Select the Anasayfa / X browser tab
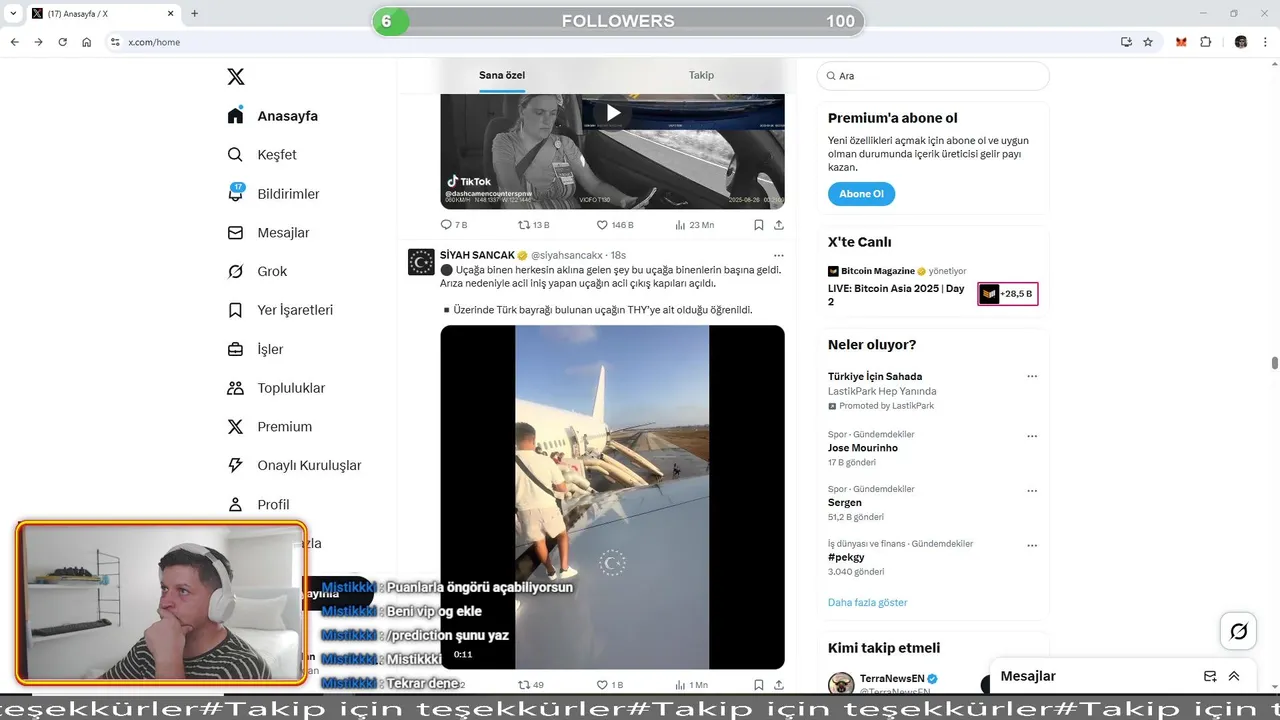 [103, 13]
